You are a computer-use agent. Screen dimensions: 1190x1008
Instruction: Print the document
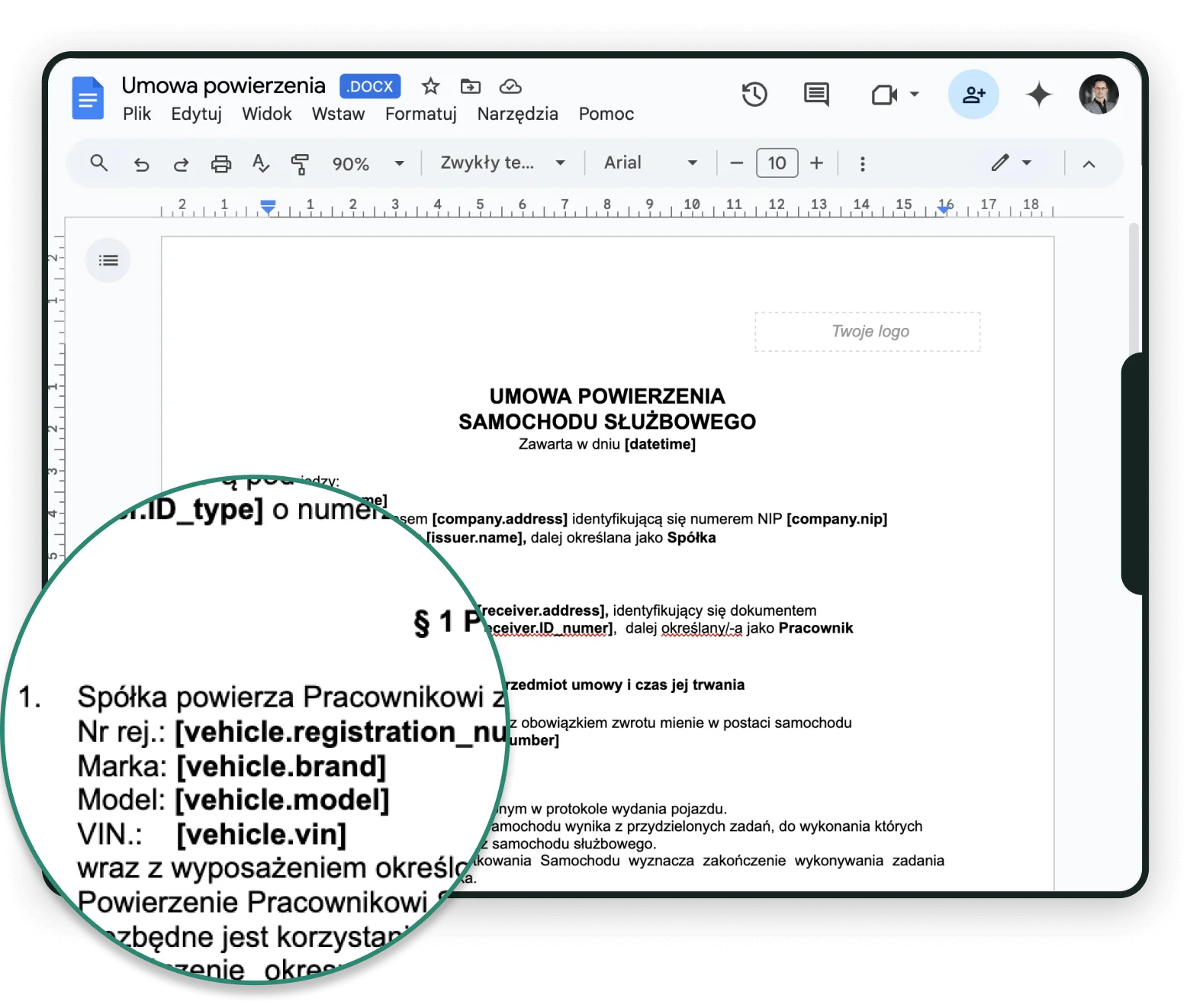221,164
